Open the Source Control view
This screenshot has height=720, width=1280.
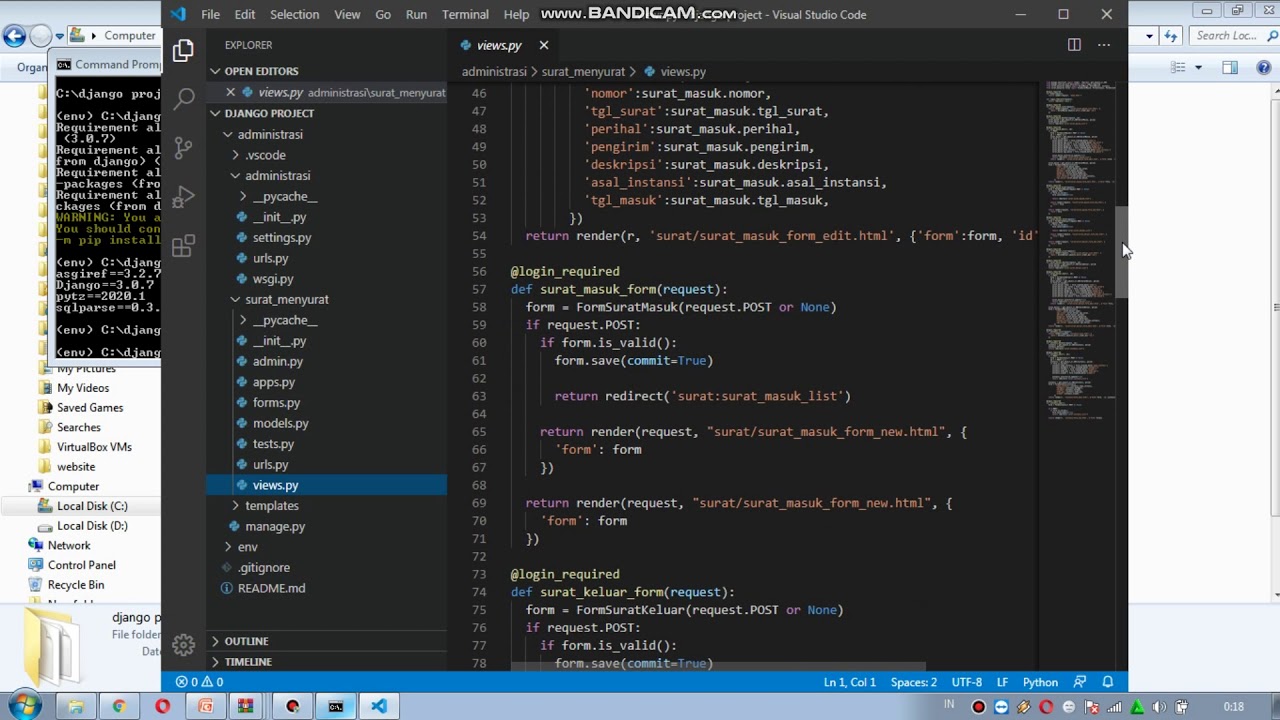point(183,148)
